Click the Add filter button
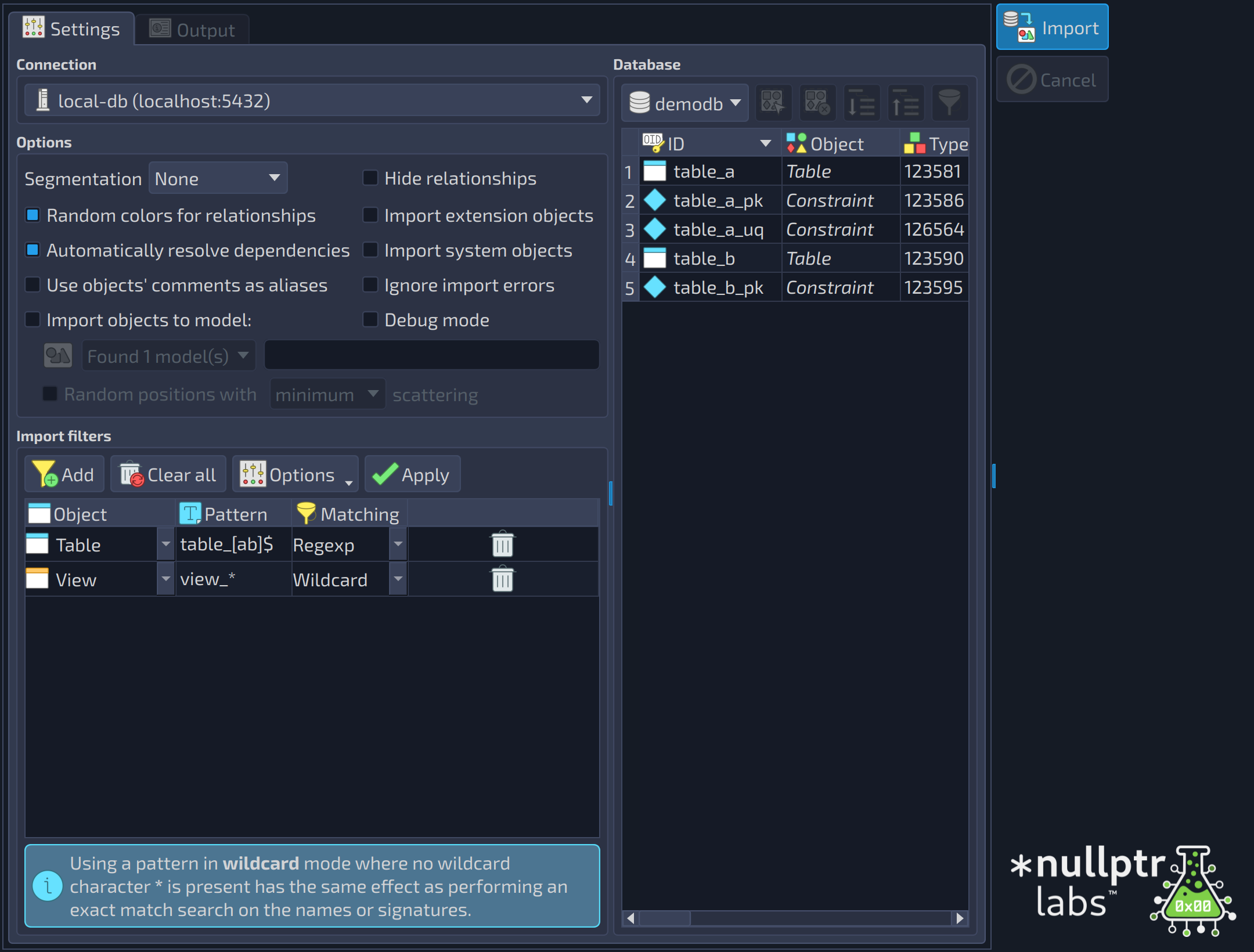This screenshot has height=952, width=1254. (64, 474)
